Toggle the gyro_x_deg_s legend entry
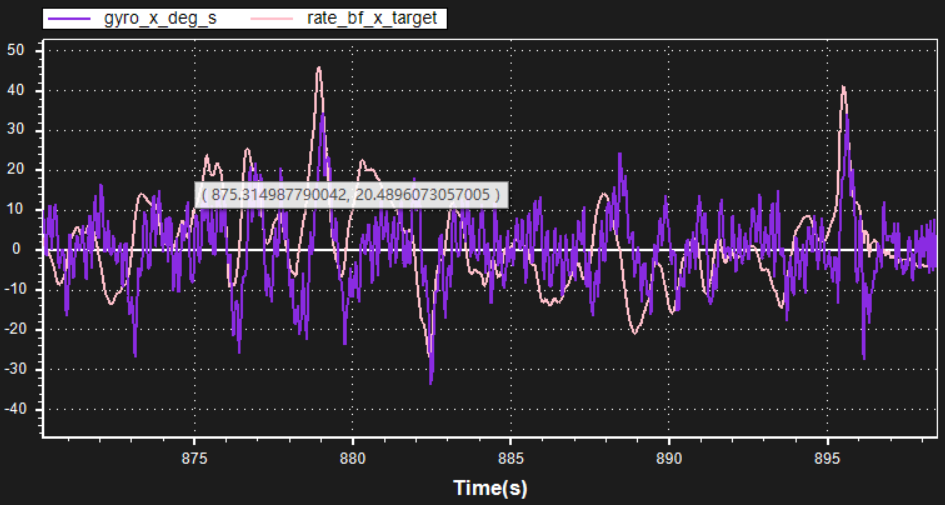This screenshot has width=945, height=505. 131,18
